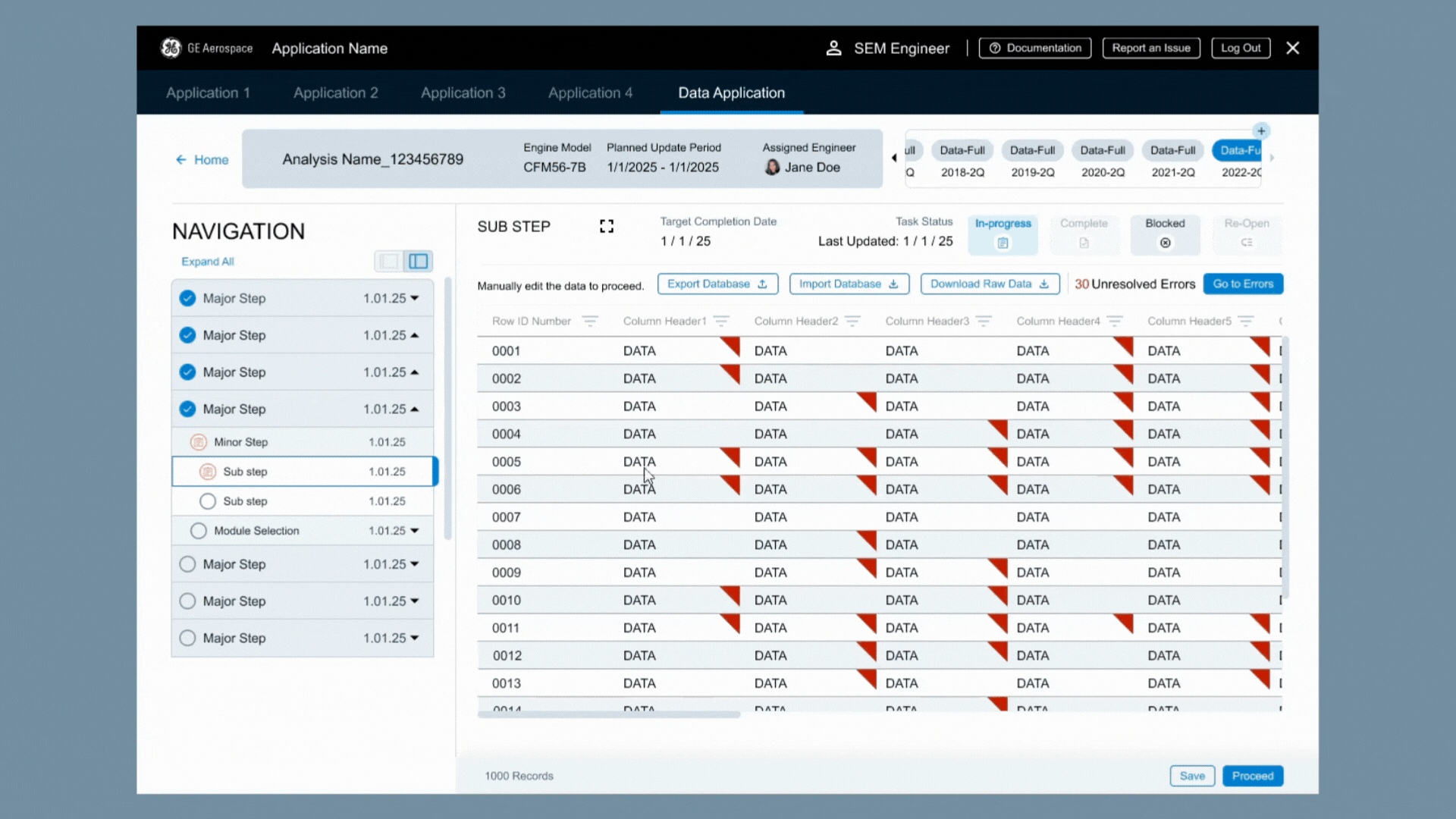Set task status to Blocked
1456x819 pixels.
coord(1165,234)
